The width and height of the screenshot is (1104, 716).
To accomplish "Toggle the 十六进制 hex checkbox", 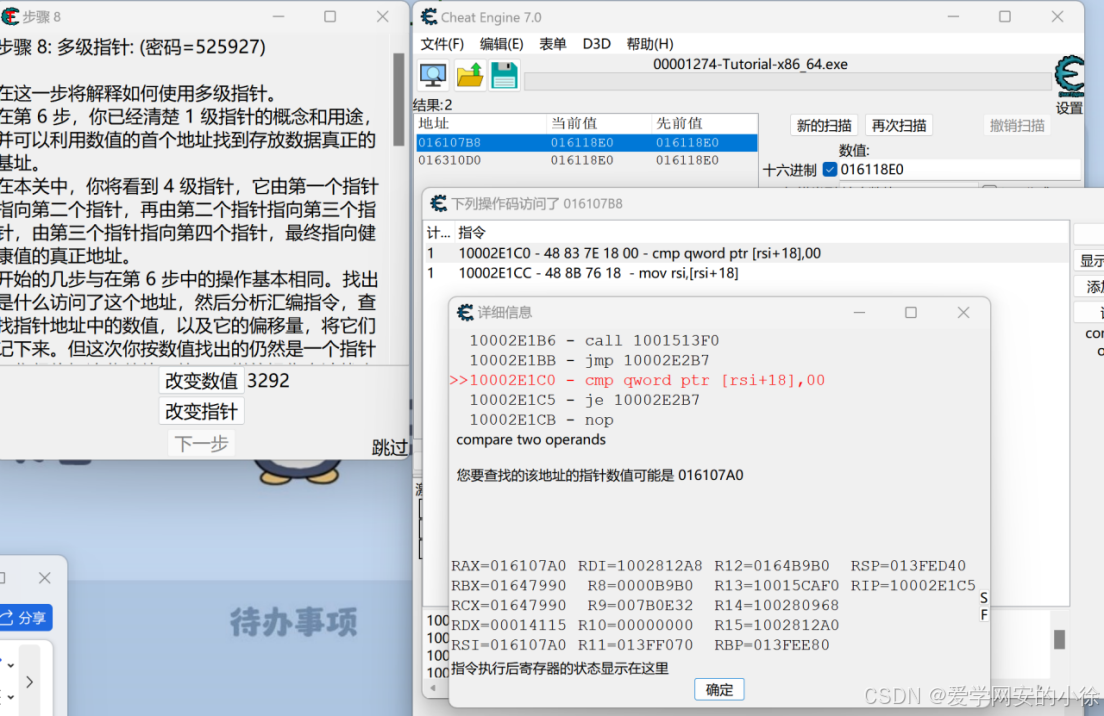I will (x=829, y=170).
